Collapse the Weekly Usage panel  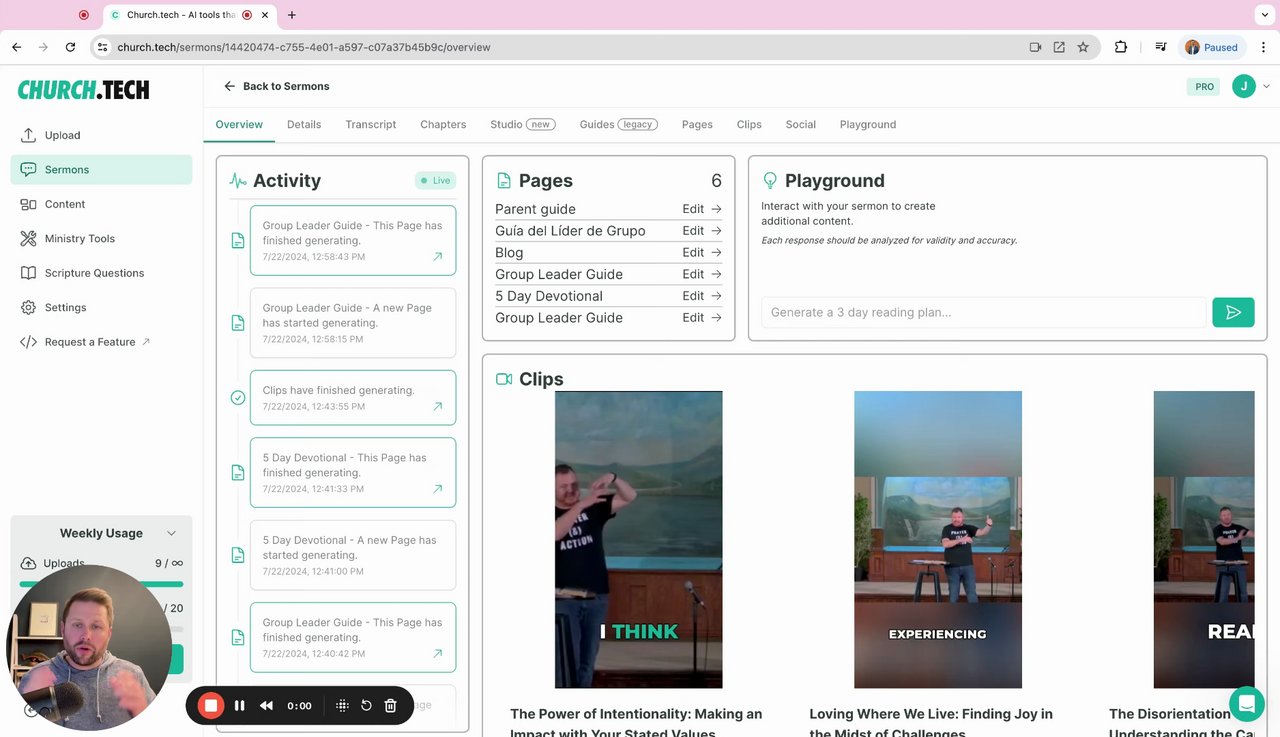point(171,533)
